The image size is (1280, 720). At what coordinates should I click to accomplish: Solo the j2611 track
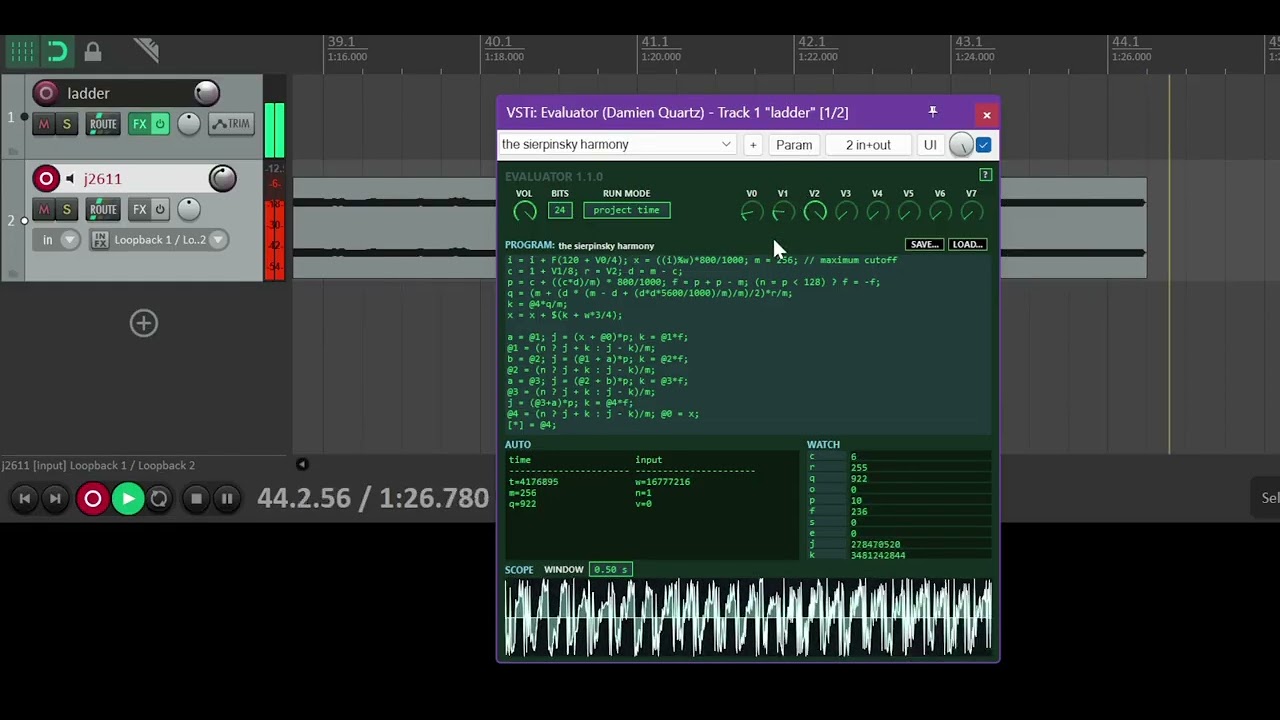pyautogui.click(x=66, y=209)
